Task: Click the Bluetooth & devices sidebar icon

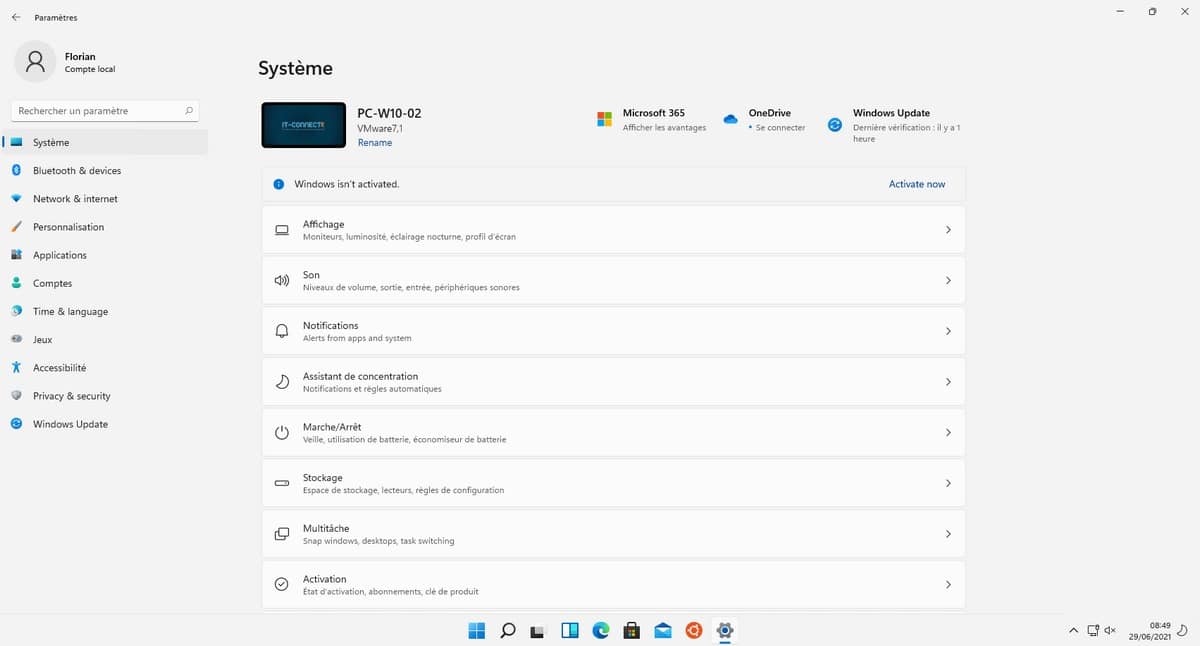Action: coord(16,171)
